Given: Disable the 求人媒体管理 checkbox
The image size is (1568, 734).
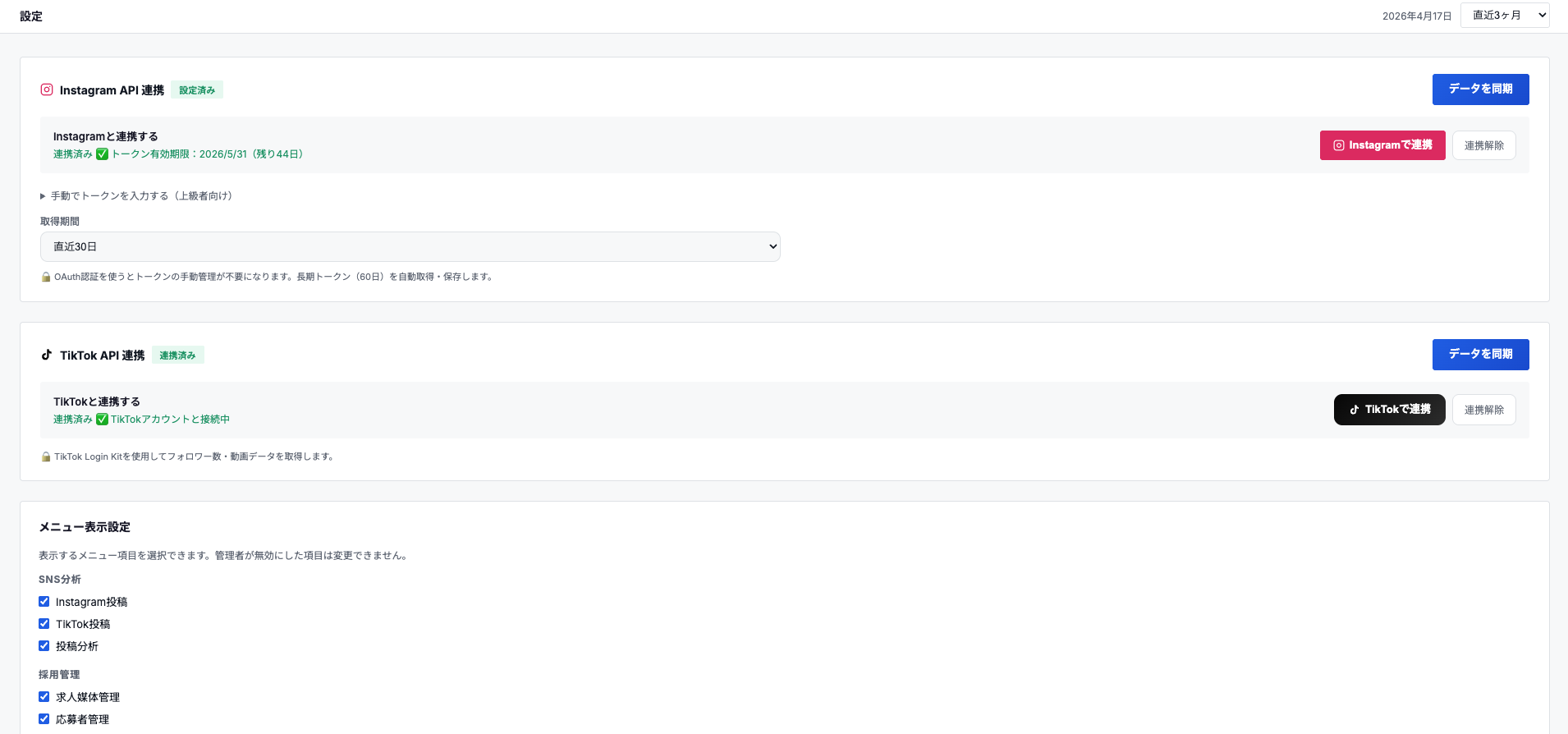Looking at the screenshot, I should tap(44, 697).
